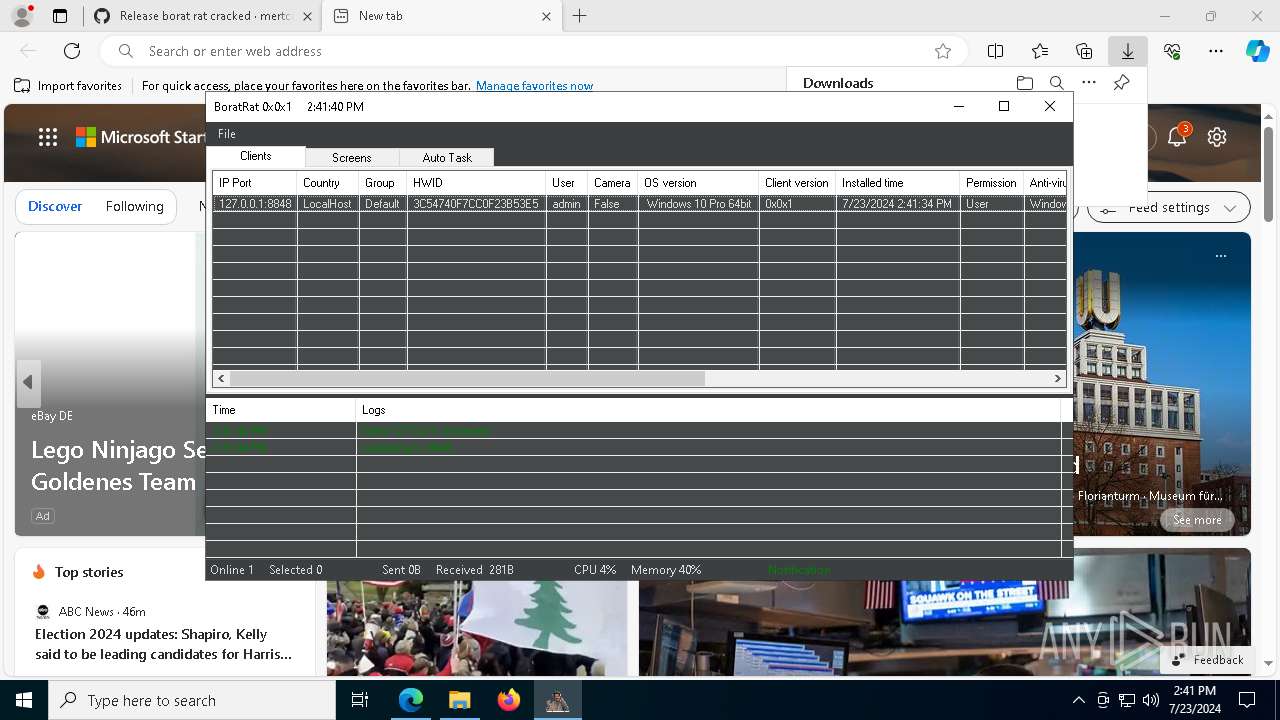
Task: Sort by IP Port column header
Action: click(x=255, y=183)
